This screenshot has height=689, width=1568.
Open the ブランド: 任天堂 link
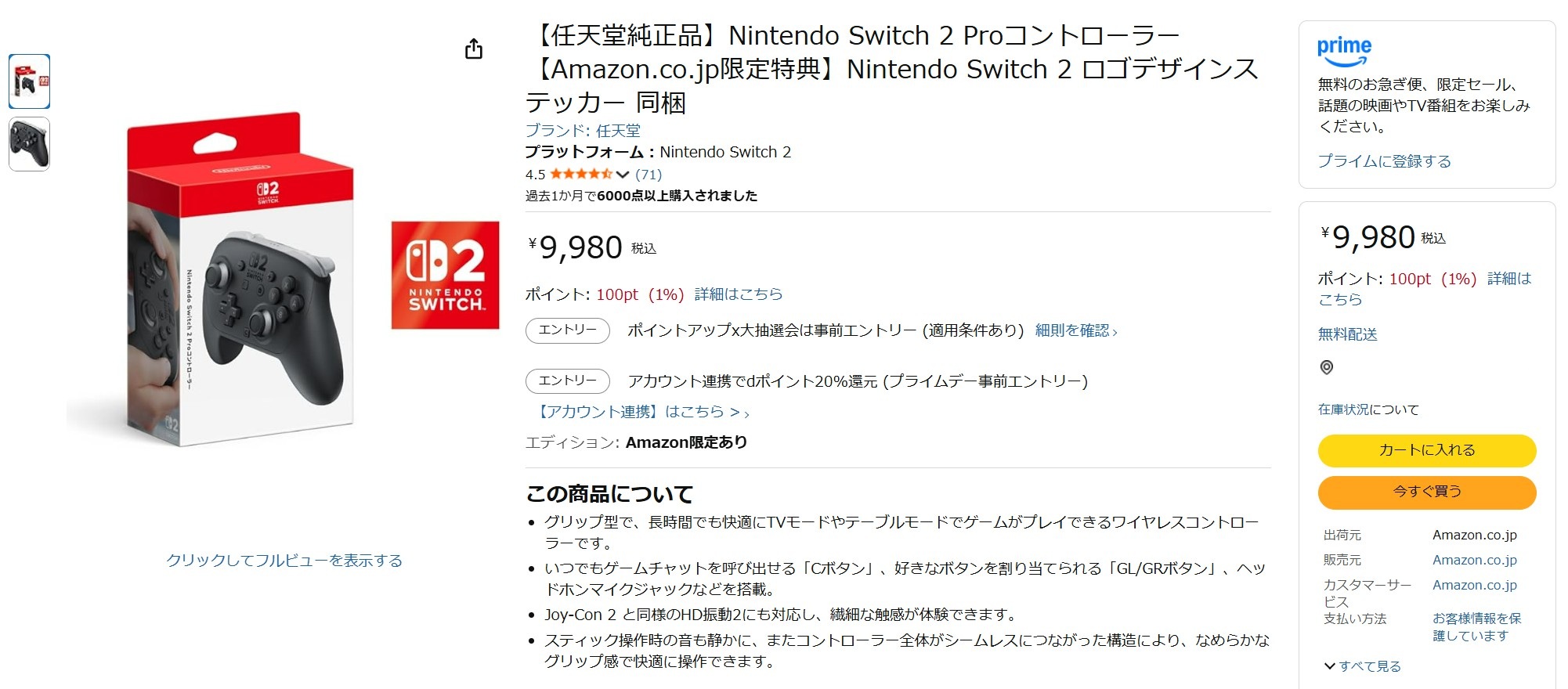(583, 131)
